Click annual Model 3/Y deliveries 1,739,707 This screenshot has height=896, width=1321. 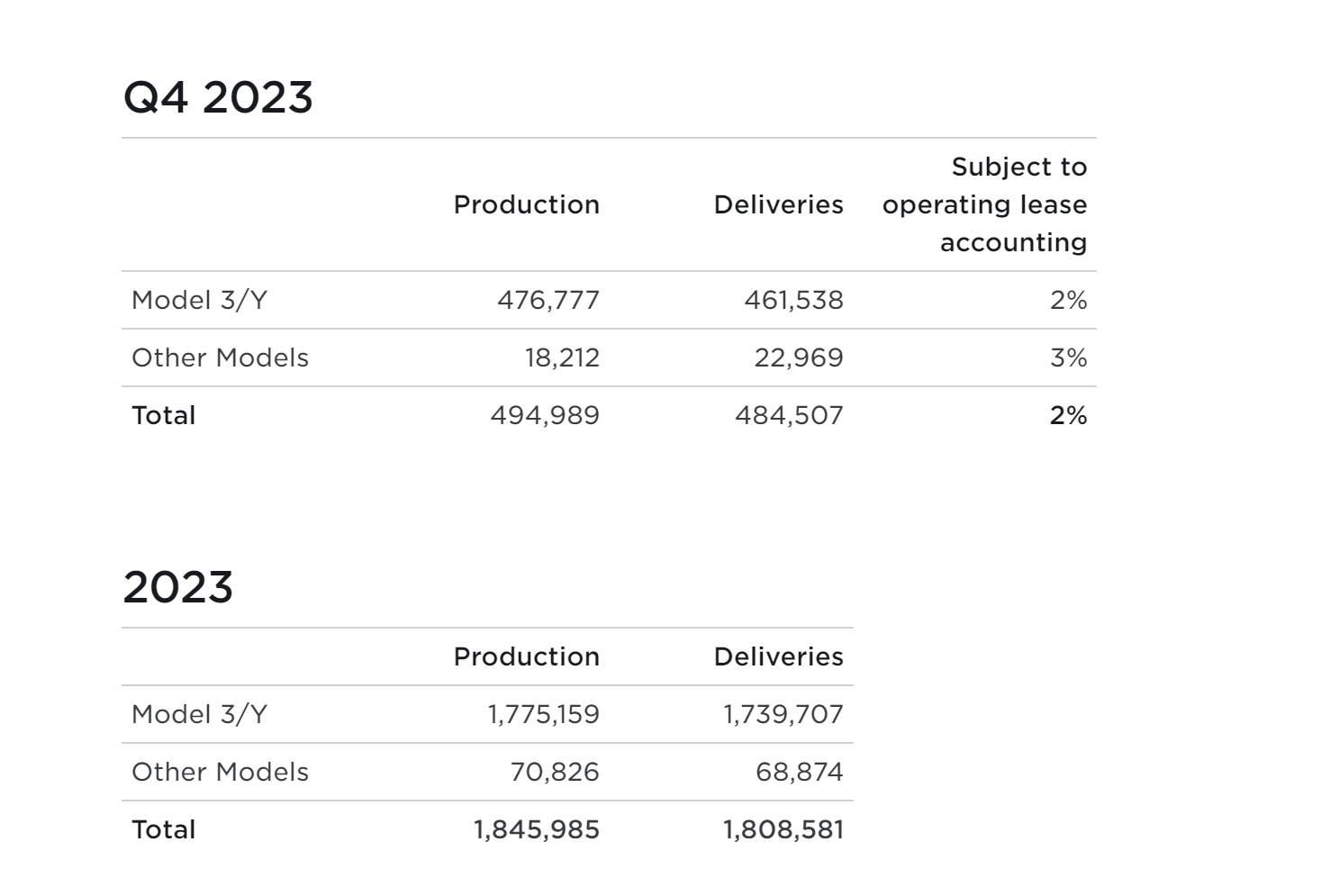pos(783,714)
